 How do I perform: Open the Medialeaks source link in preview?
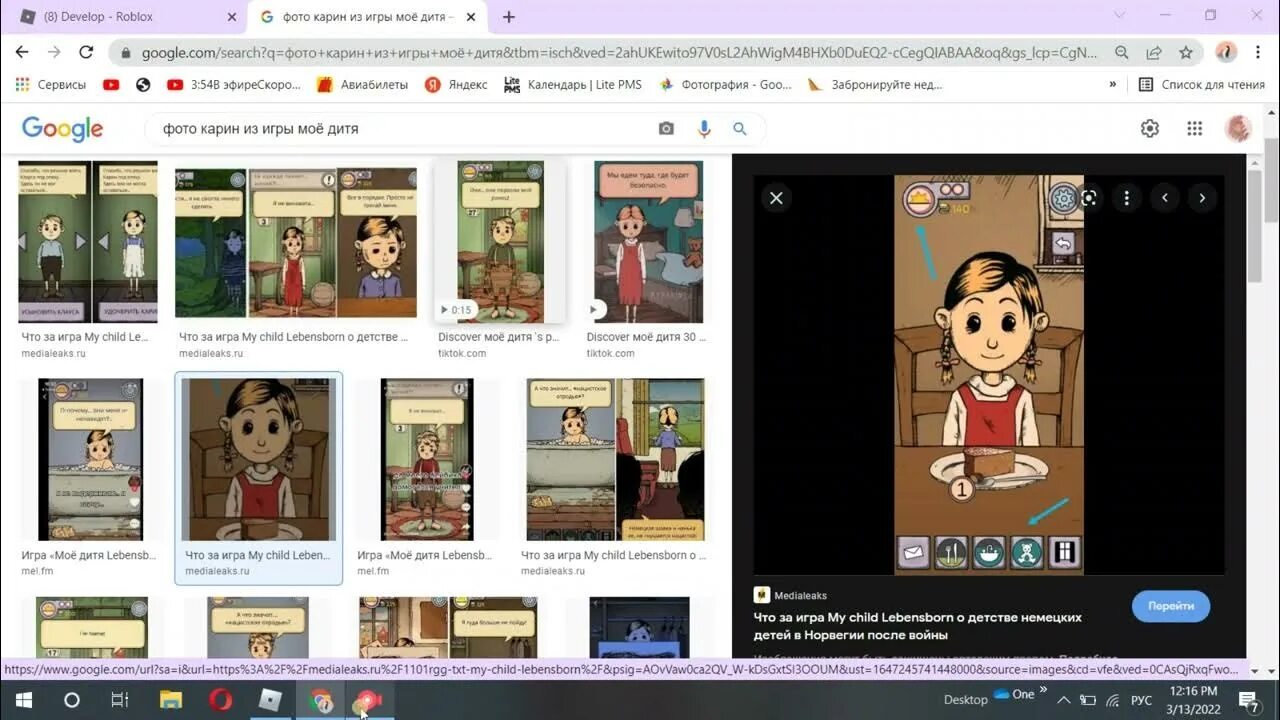pyautogui.click(x=792, y=595)
